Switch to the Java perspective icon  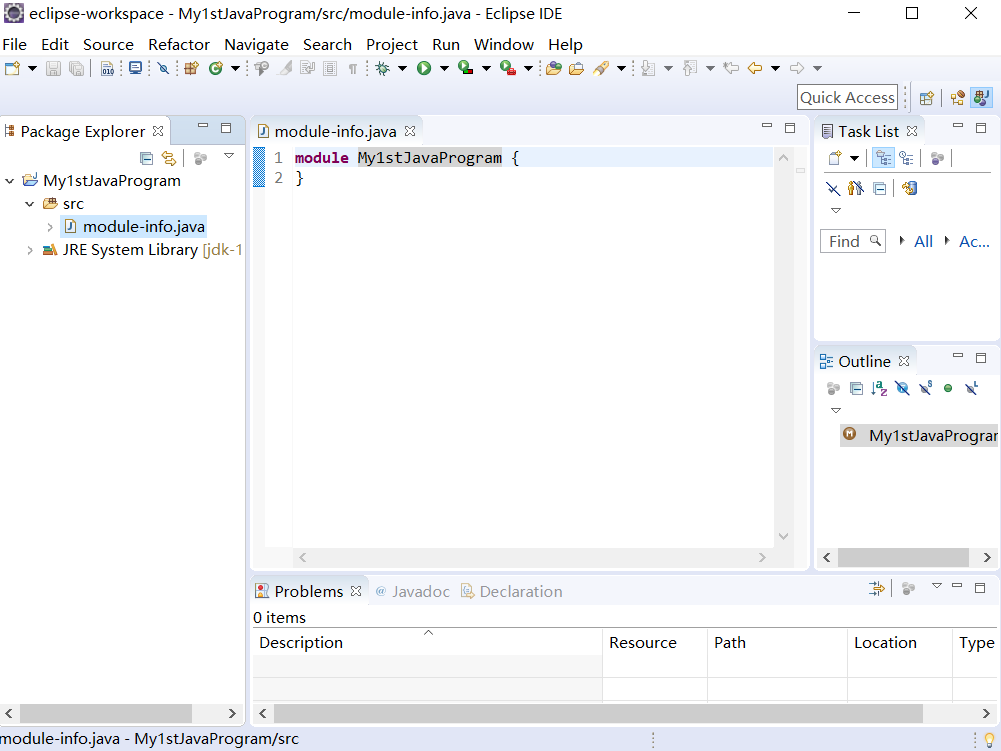click(x=981, y=98)
